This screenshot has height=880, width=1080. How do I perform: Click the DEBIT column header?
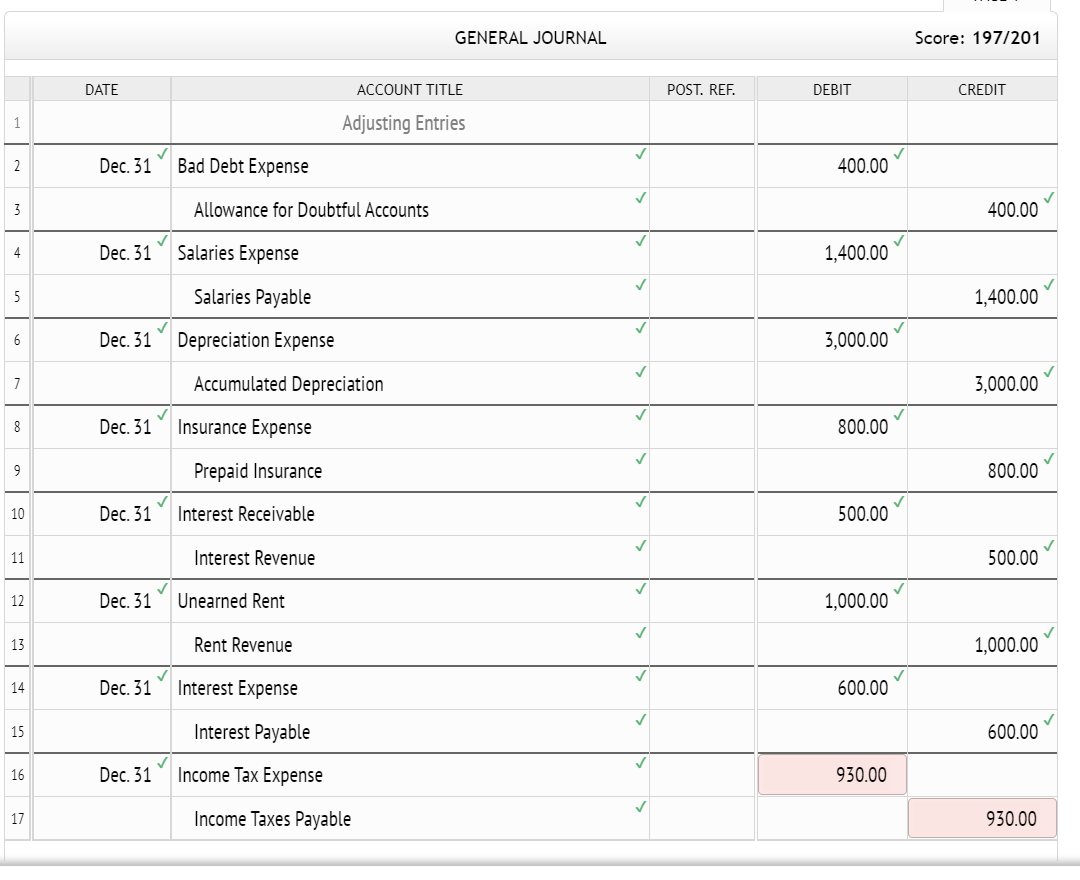tap(832, 90)
